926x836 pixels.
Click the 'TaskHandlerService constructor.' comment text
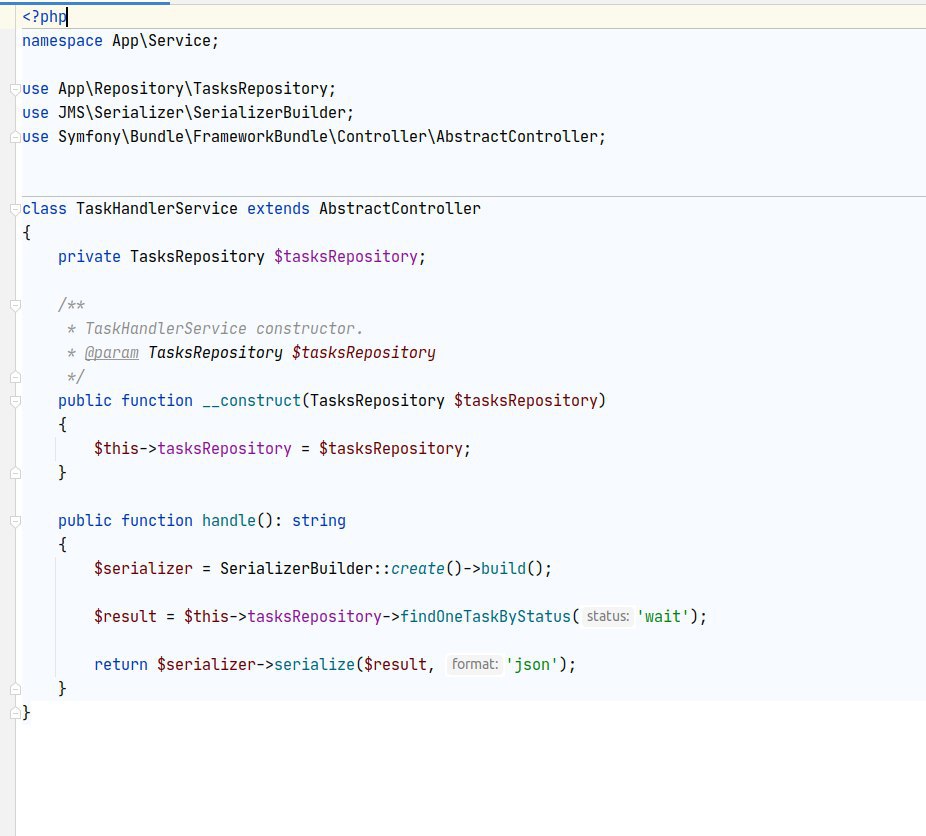(224, 329)
